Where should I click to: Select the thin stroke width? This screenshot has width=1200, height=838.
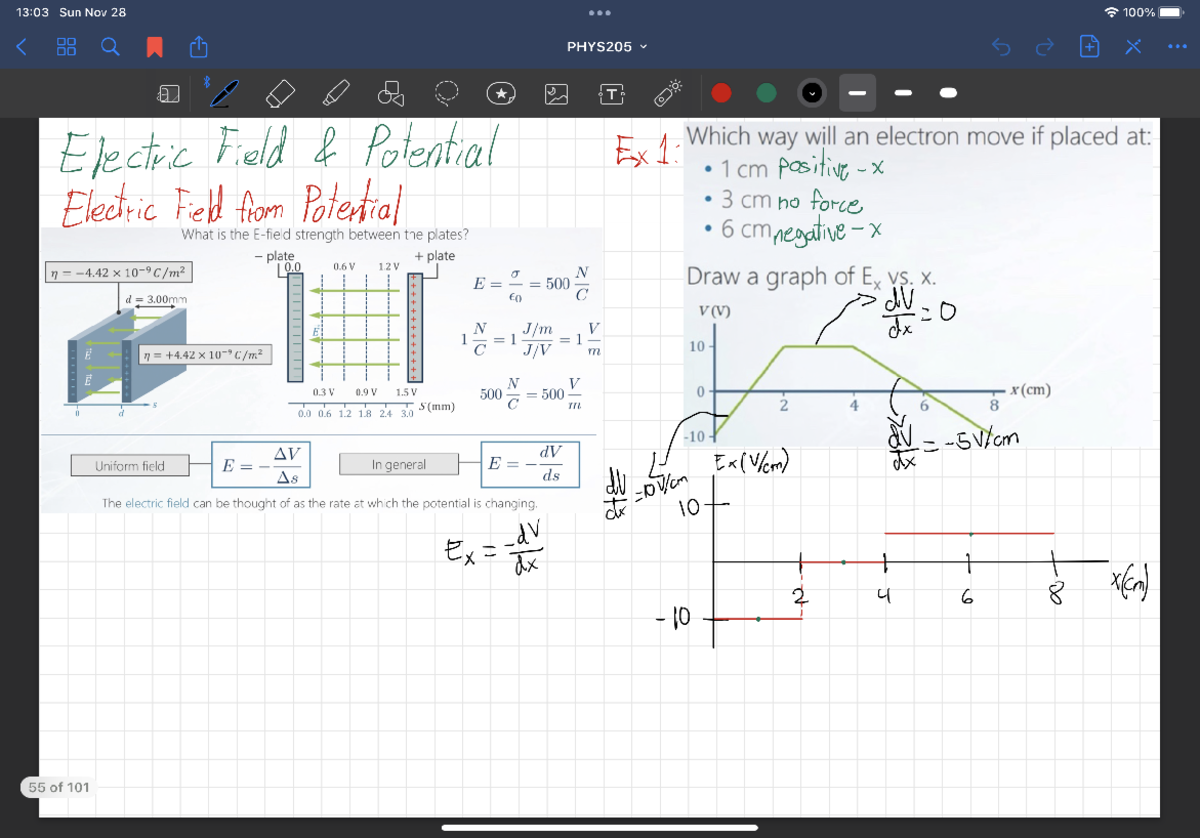[858, 94]
